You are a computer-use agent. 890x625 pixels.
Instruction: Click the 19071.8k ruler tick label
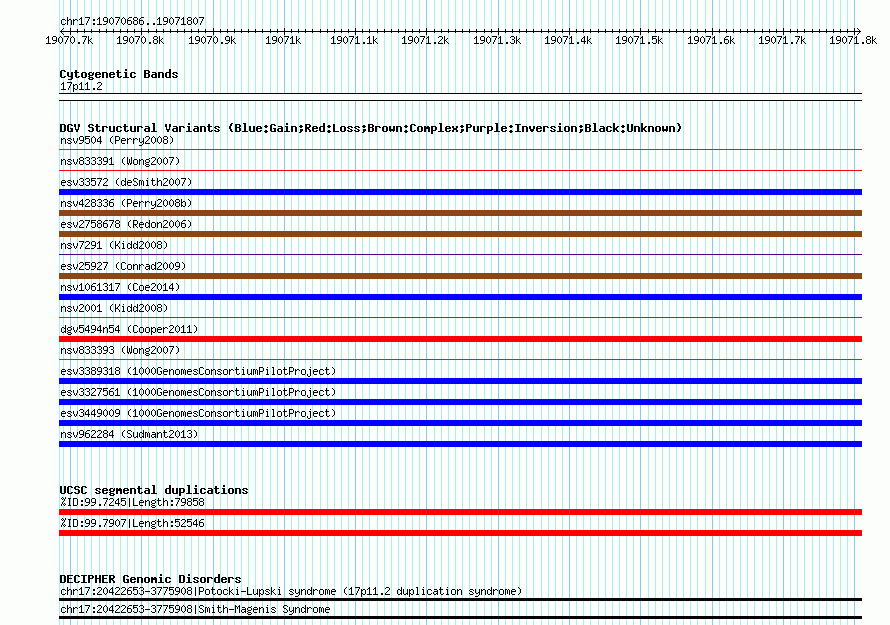853,40
